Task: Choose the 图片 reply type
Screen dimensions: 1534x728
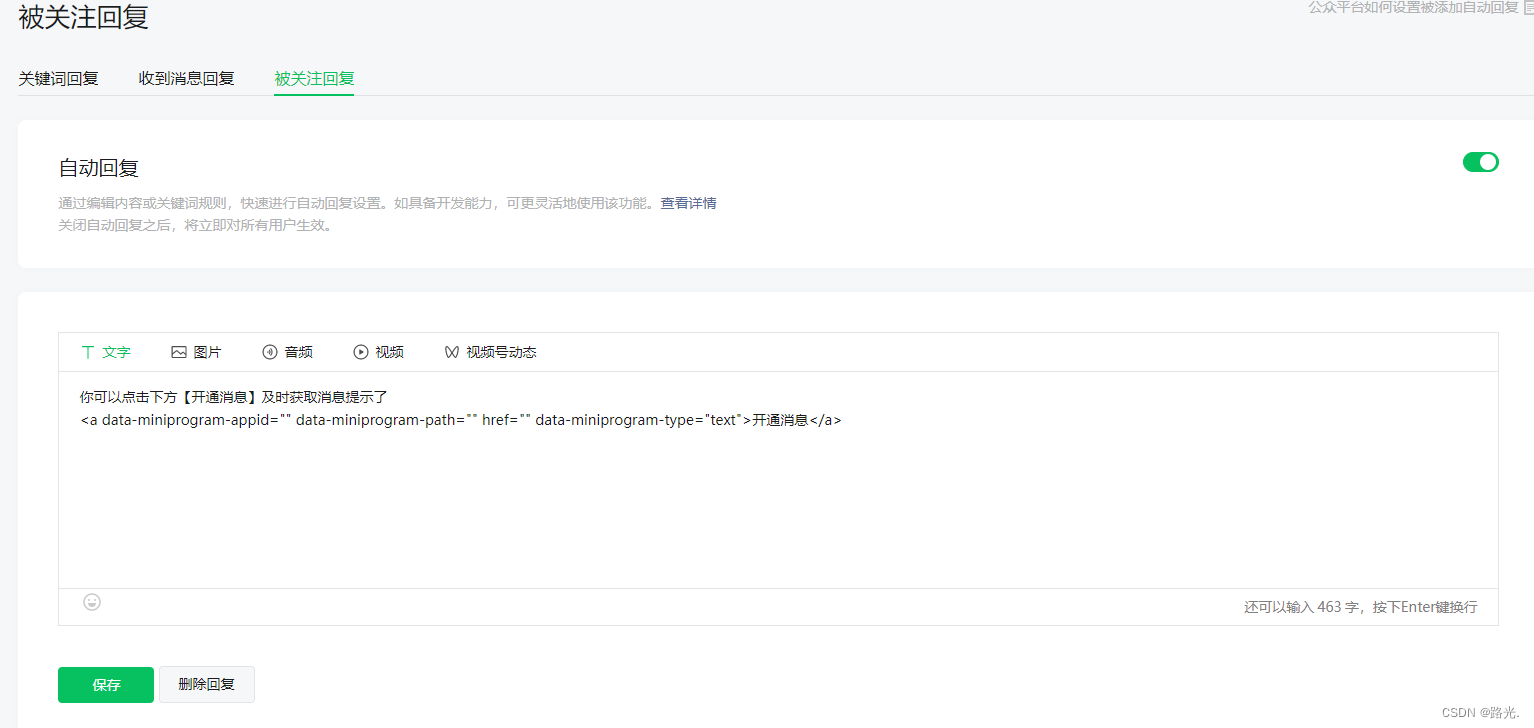Action: [x=196, y=352]
